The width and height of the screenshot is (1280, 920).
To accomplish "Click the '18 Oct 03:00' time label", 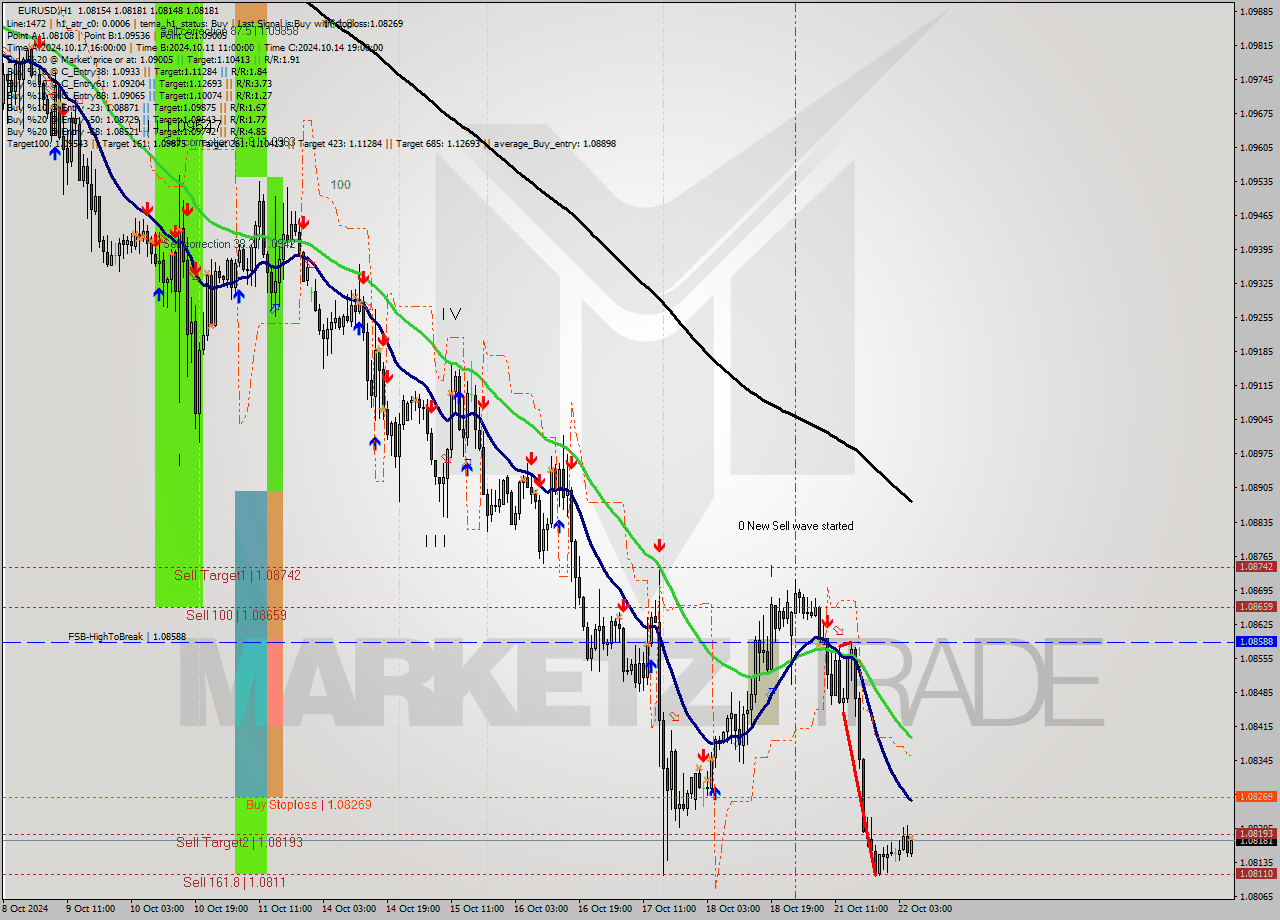I will click(732, 909).
